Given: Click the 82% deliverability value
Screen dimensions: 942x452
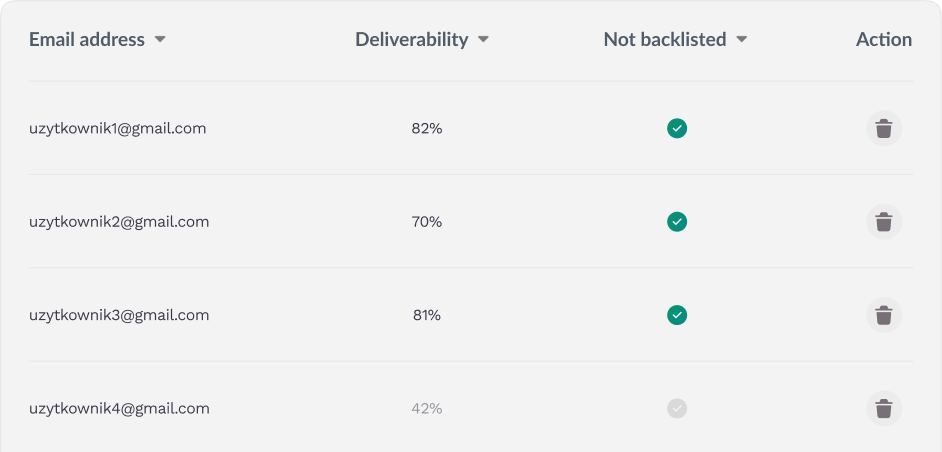Looking at the screenshot, I should point(427,129).
